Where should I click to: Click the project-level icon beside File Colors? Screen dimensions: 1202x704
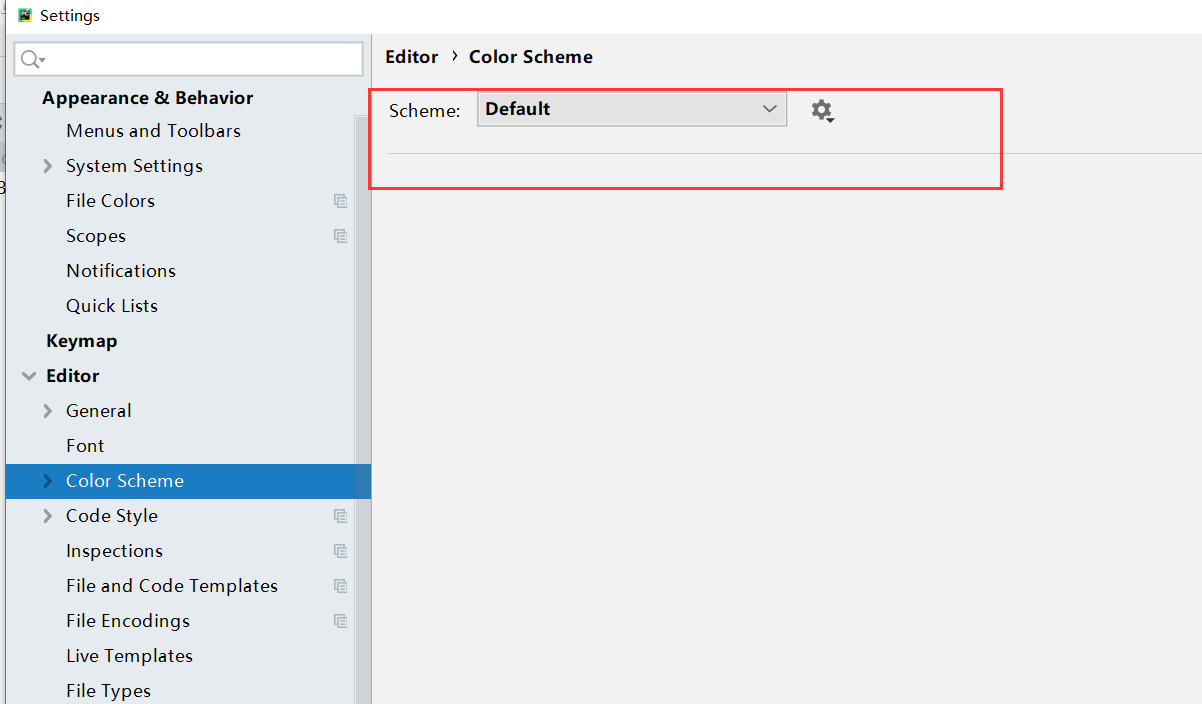click(340, 201)
